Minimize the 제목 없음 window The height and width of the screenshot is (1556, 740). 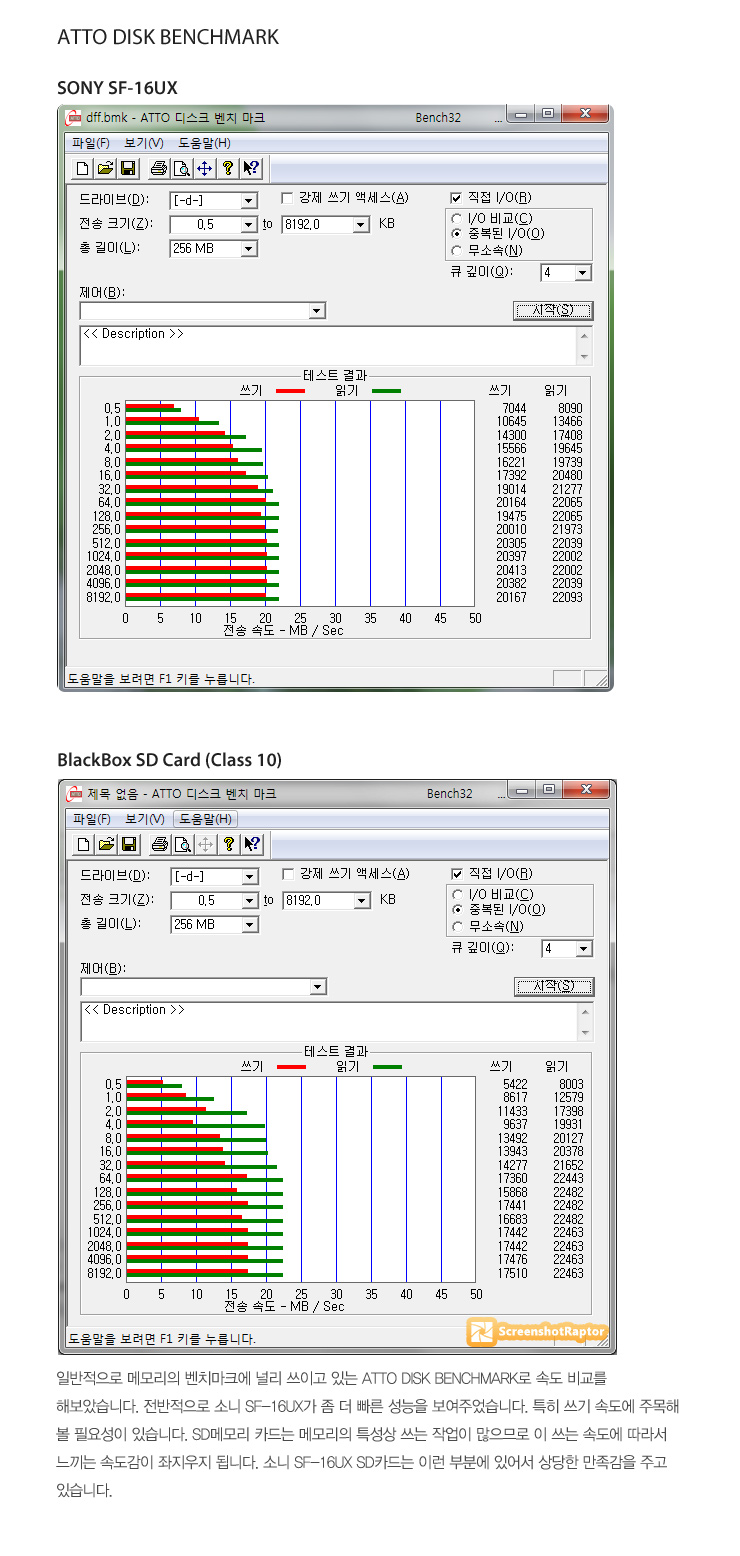[x=522, y=790]
